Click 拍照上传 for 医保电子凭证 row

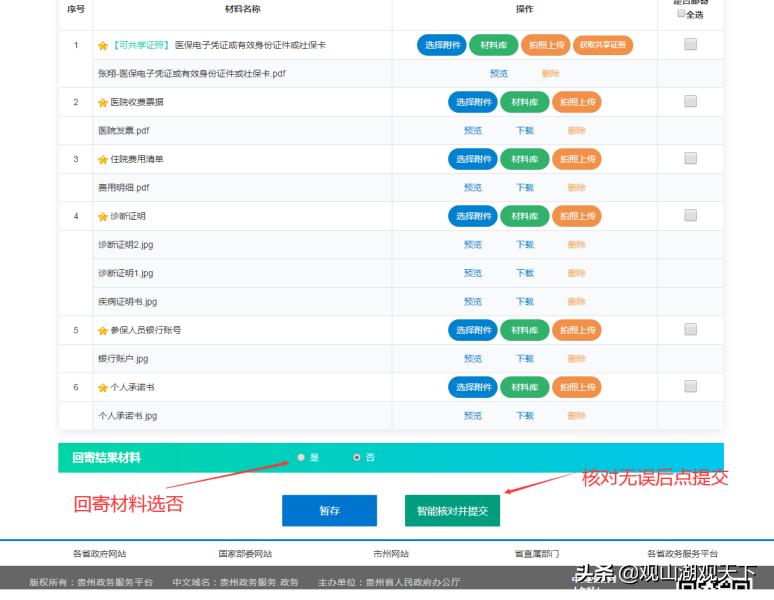[x=546, y=45]
